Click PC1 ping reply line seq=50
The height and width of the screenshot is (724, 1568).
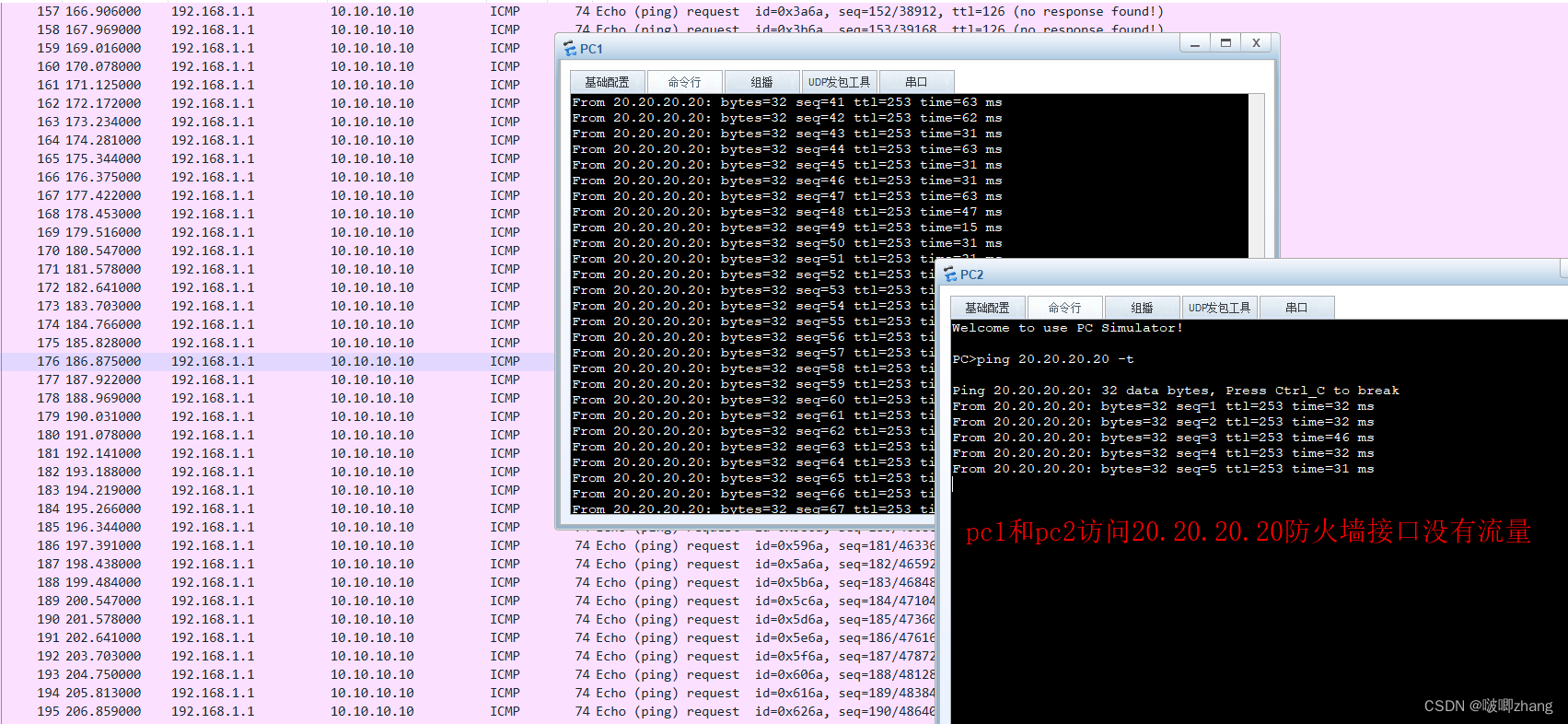[787, 243]
